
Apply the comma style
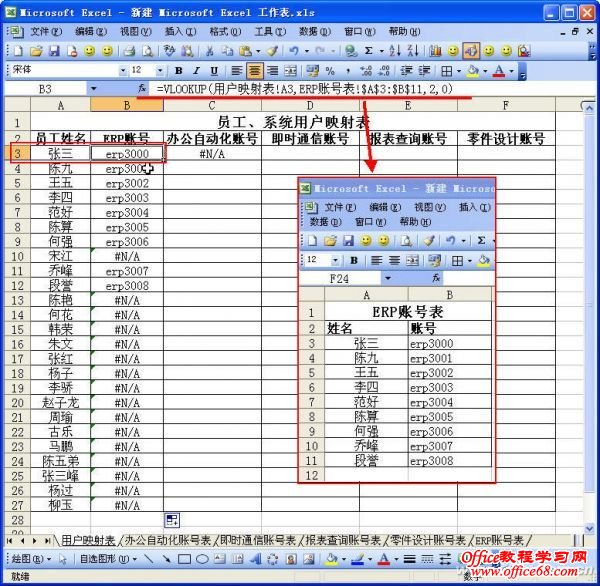pos(348,71)
